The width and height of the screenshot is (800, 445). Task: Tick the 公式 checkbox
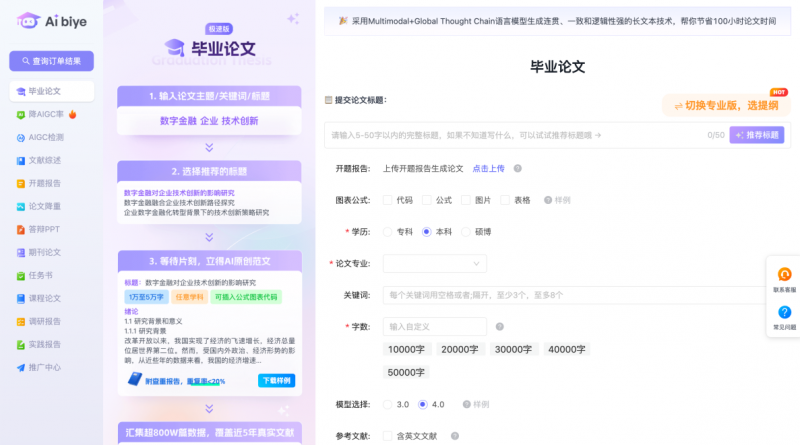(427, 200)
